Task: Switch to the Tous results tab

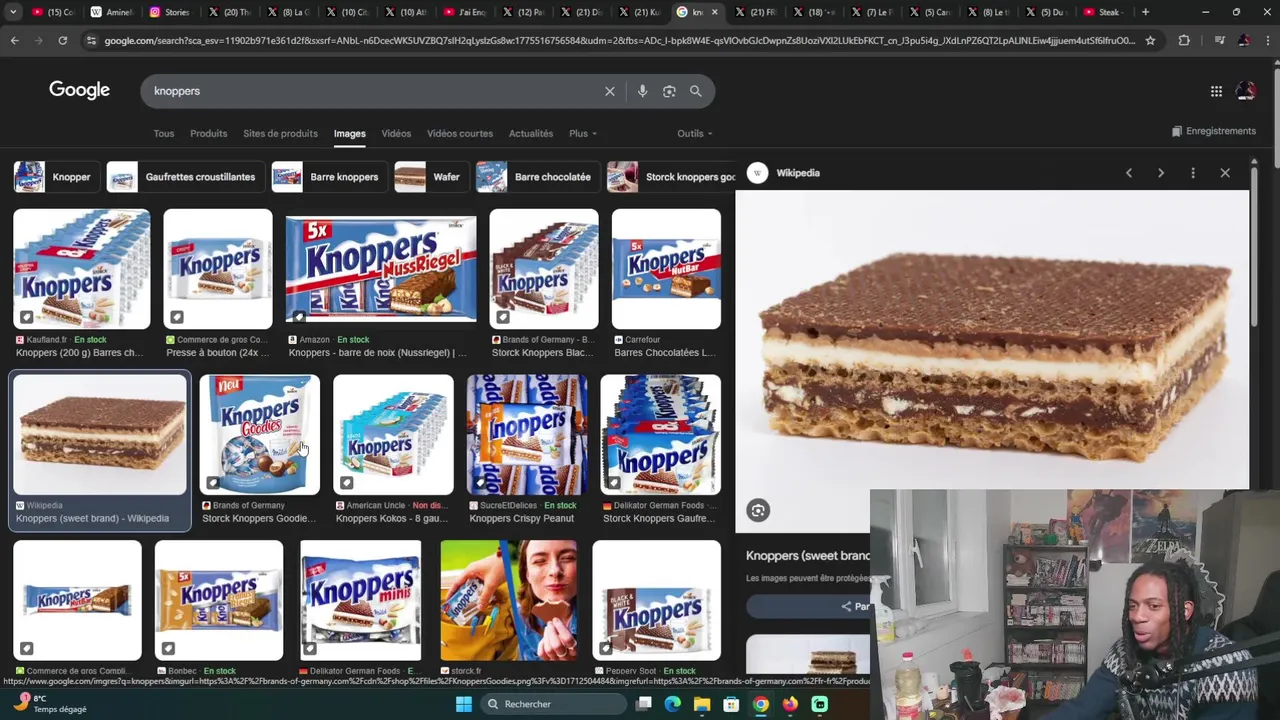Action: click(x=164, y=134)
